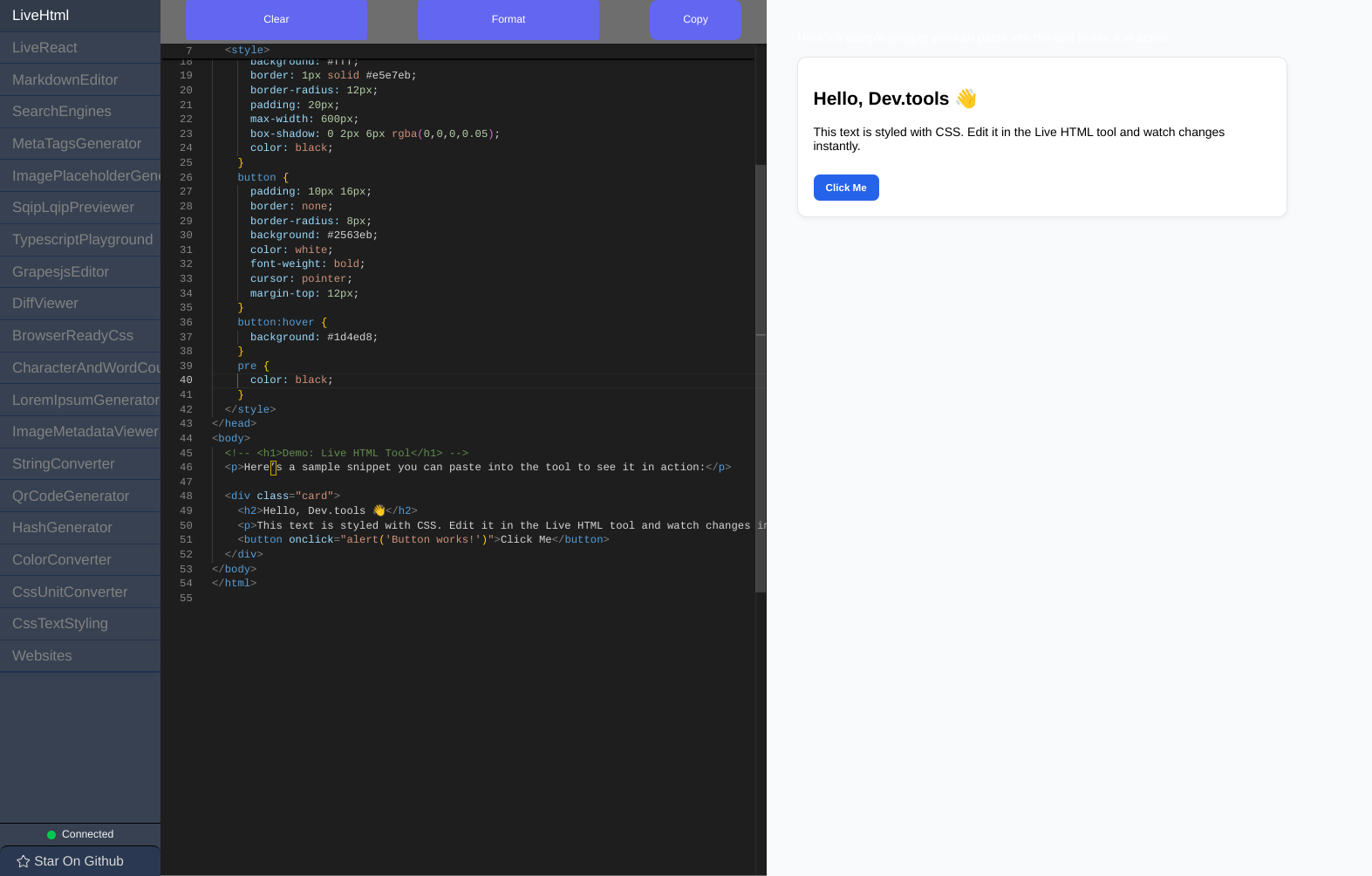The height and width of the screenshot is (876, 1372).
Task: Click the Format button
Action: click(x=509, y=19)
